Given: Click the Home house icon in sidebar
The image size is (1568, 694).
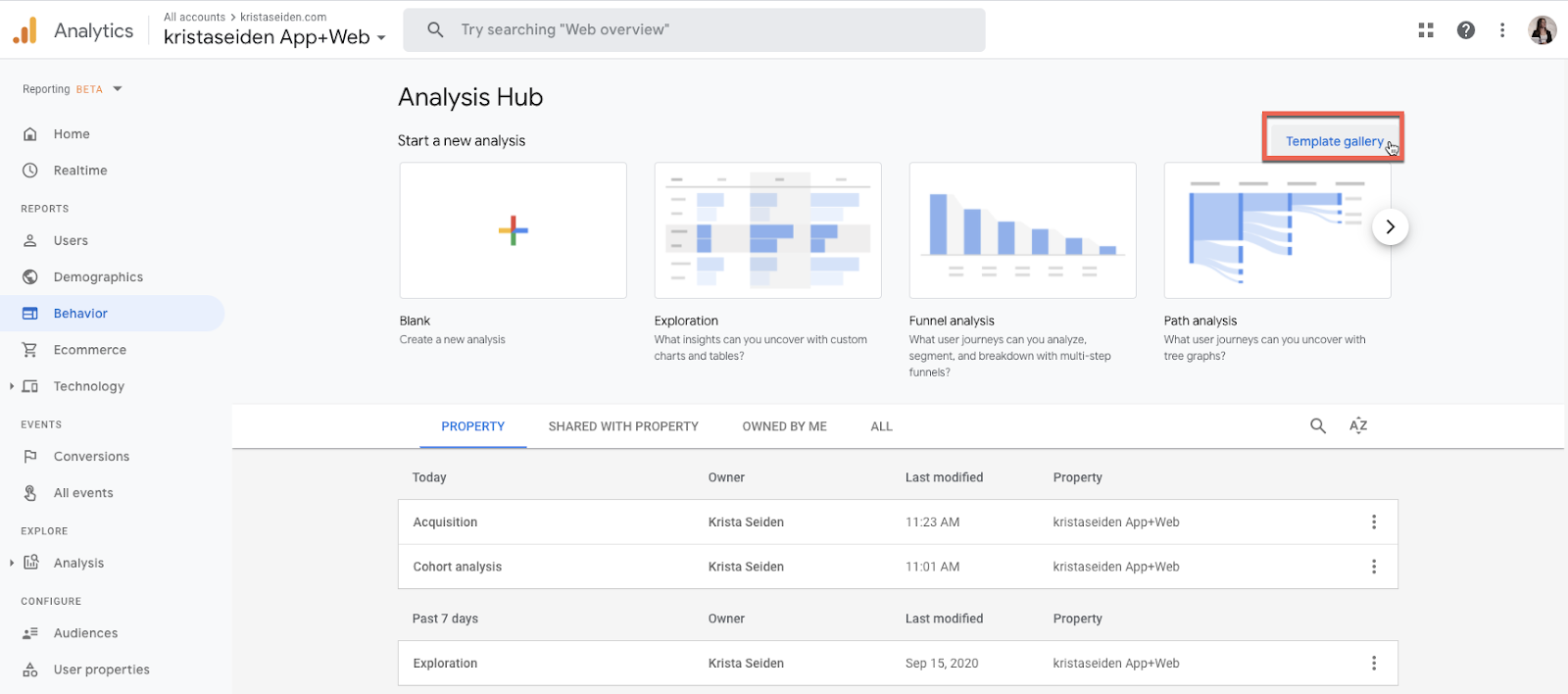Looking at the screenshot, I should click(x=30, y=134).
